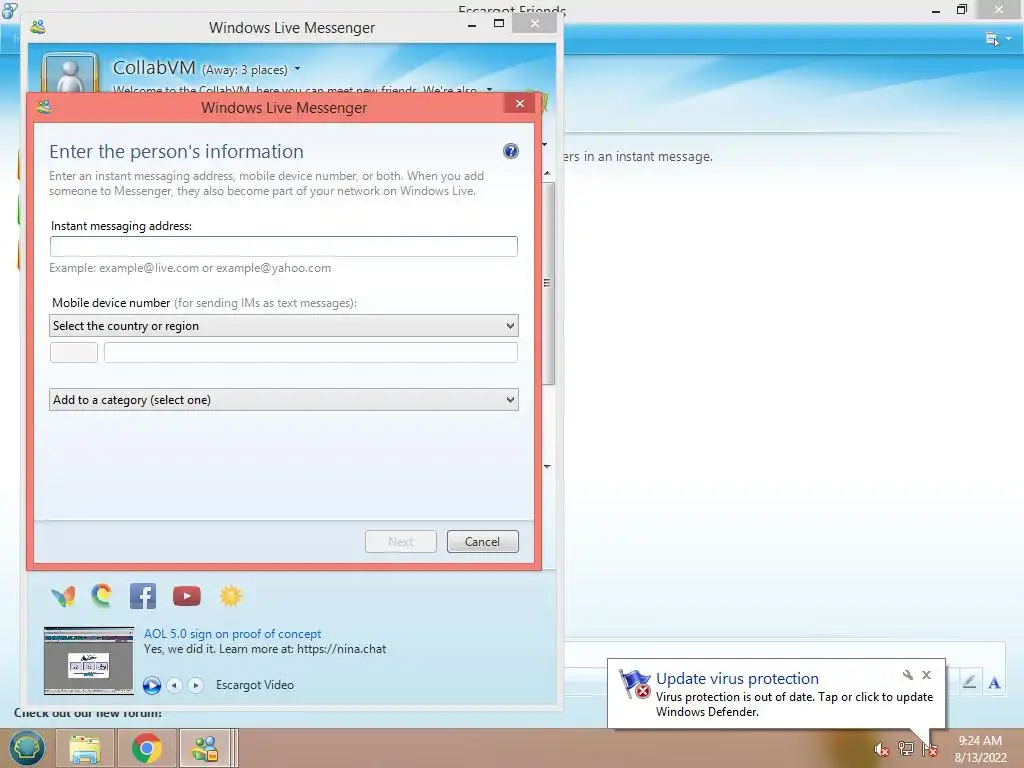1024x768 pixels.
Task: Close the red Windows Live Messenger dialog
Action: (520, 103)
